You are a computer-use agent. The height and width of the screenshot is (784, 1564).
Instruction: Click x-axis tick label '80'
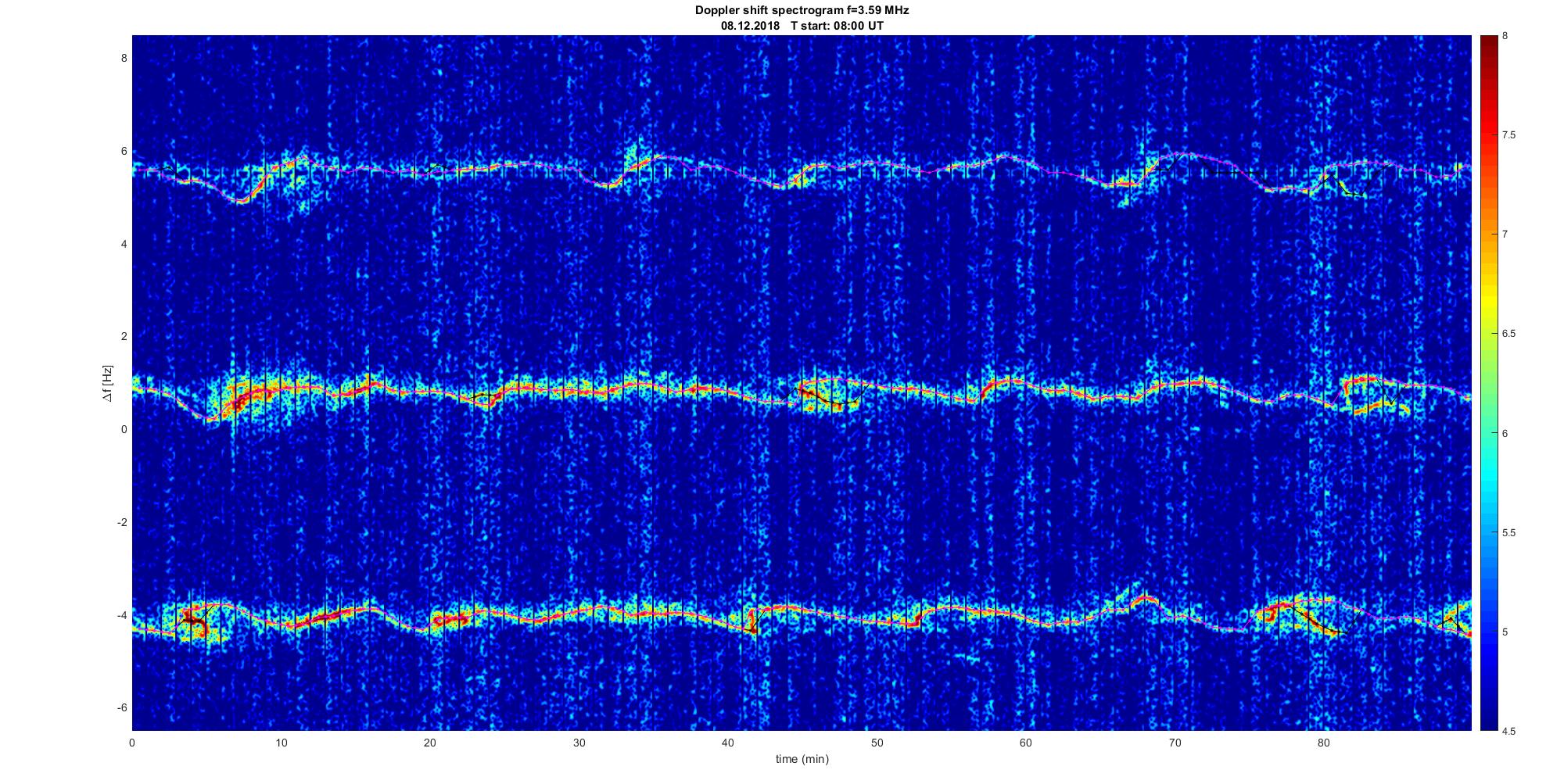1323,743
